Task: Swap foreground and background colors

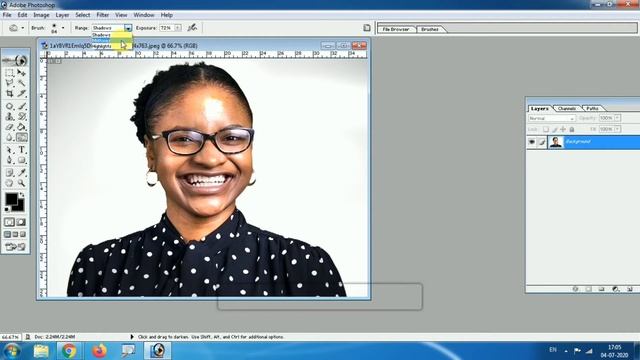Action: [x=22, y=195]
